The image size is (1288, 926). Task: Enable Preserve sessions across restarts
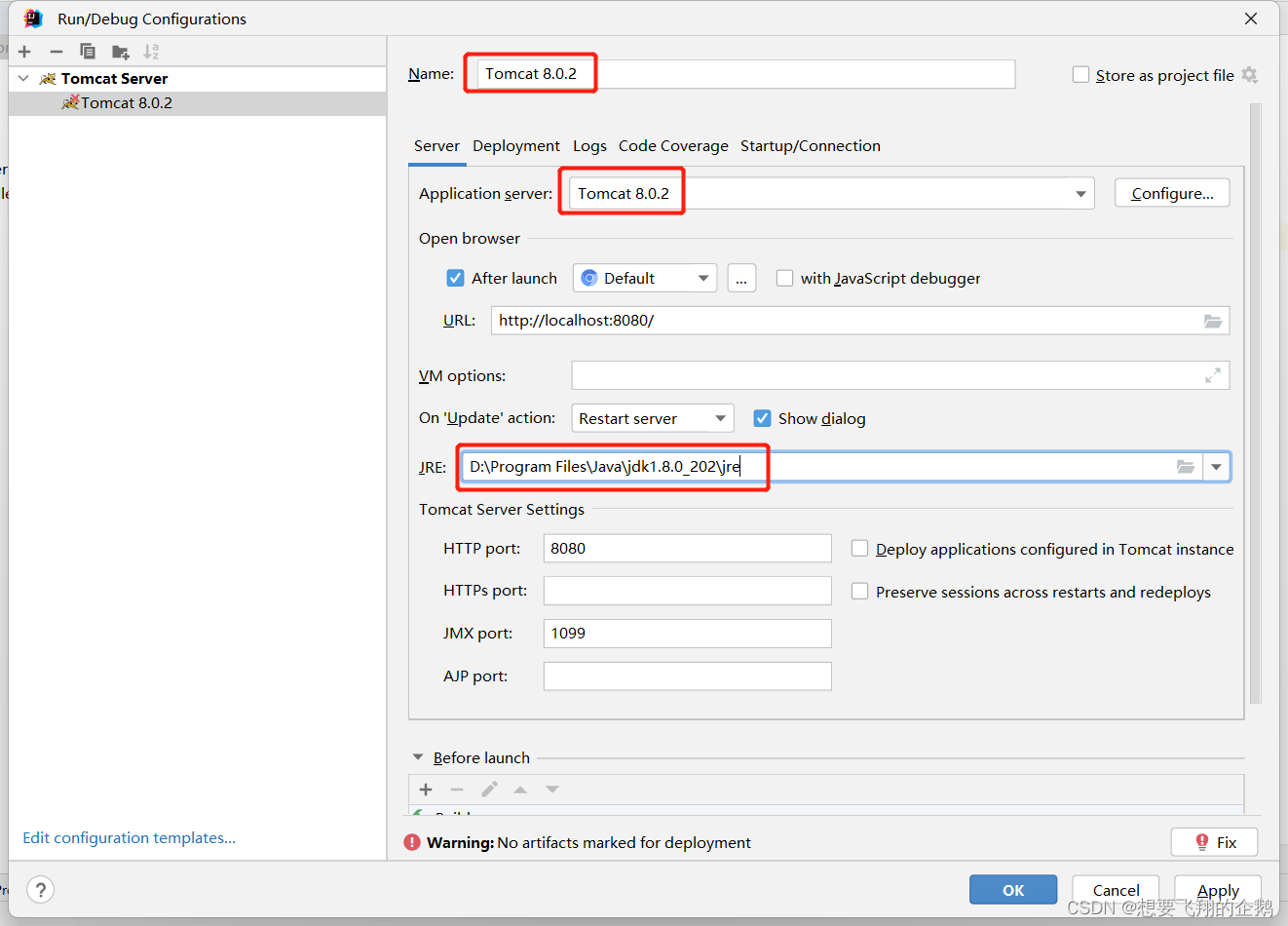coord(859,592)
